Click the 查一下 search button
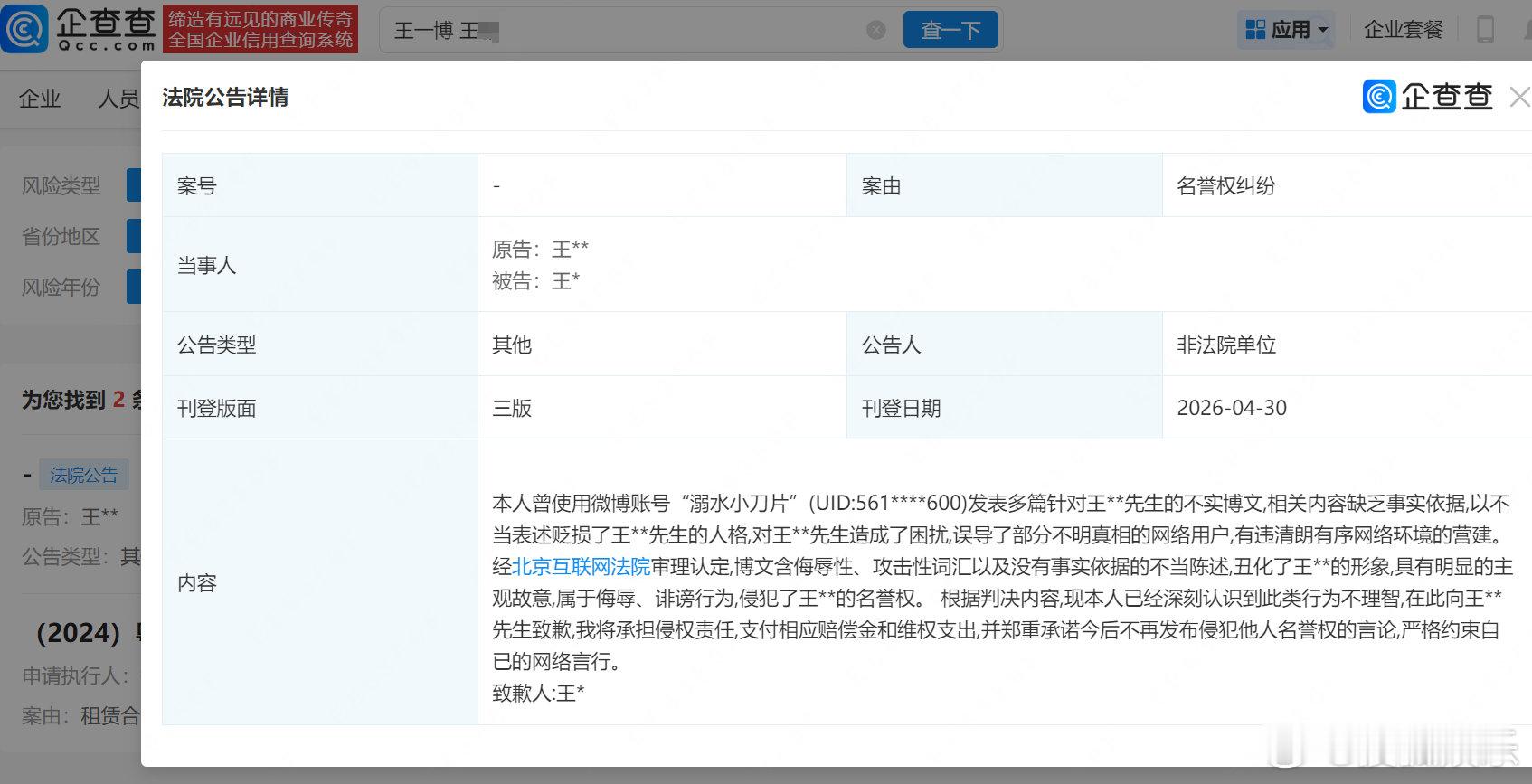The height and width of the screenshot is (784, 1532). tap(950, 30)
